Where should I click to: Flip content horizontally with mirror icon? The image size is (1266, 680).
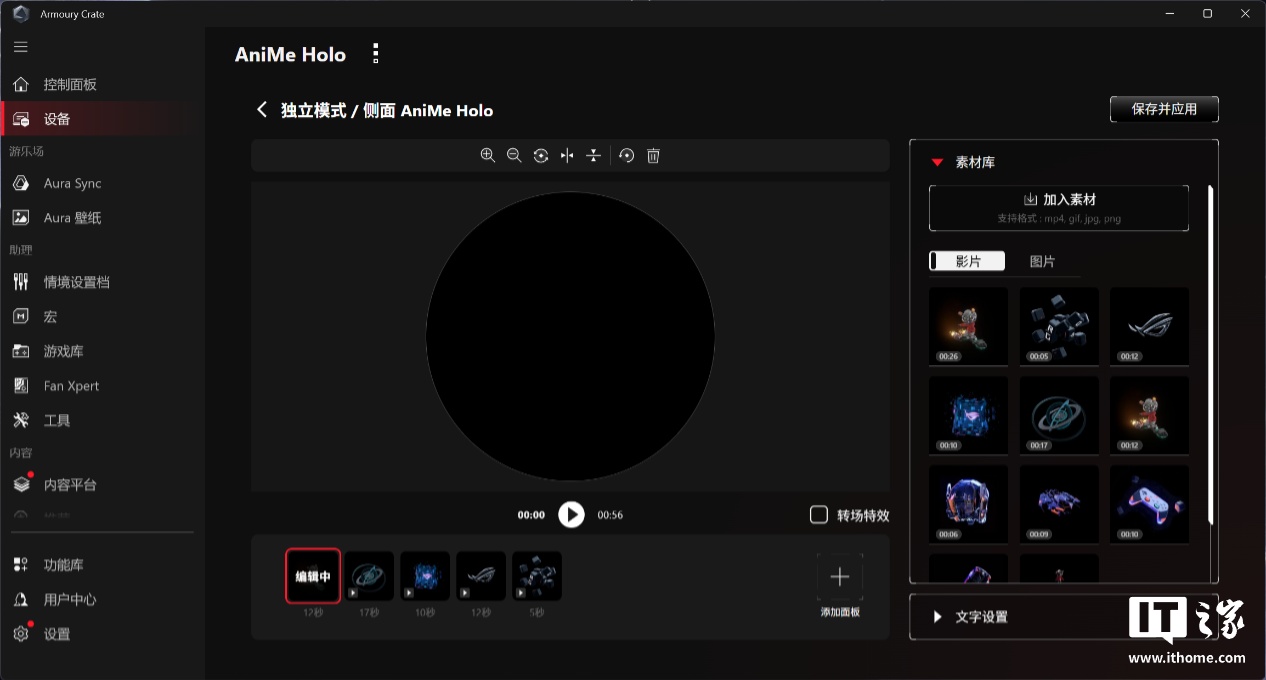(567, 155)
